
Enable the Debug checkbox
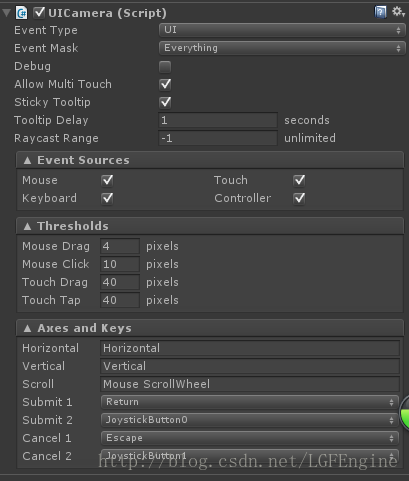[x=165, y=66]
